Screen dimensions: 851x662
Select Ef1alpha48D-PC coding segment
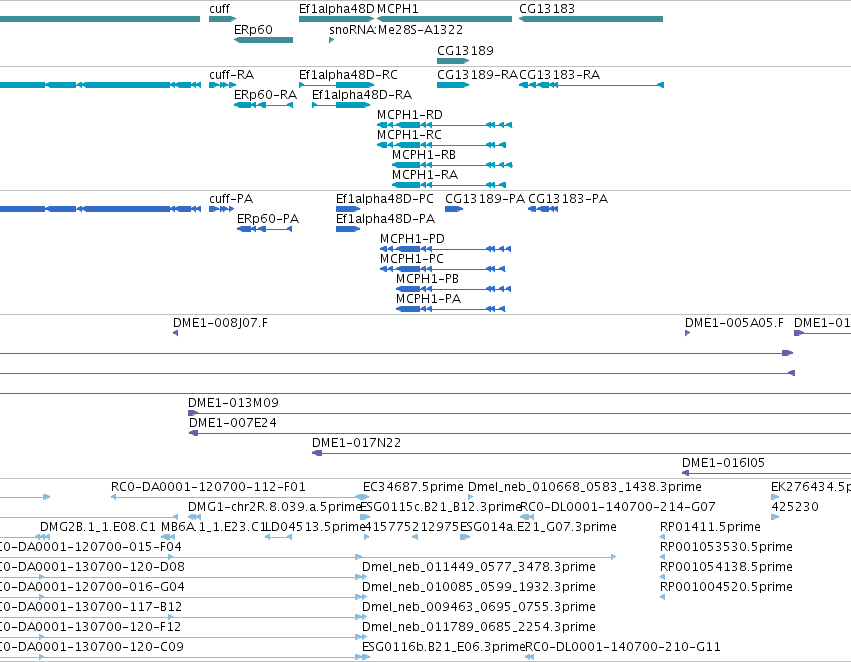click(x=348, y=209)
